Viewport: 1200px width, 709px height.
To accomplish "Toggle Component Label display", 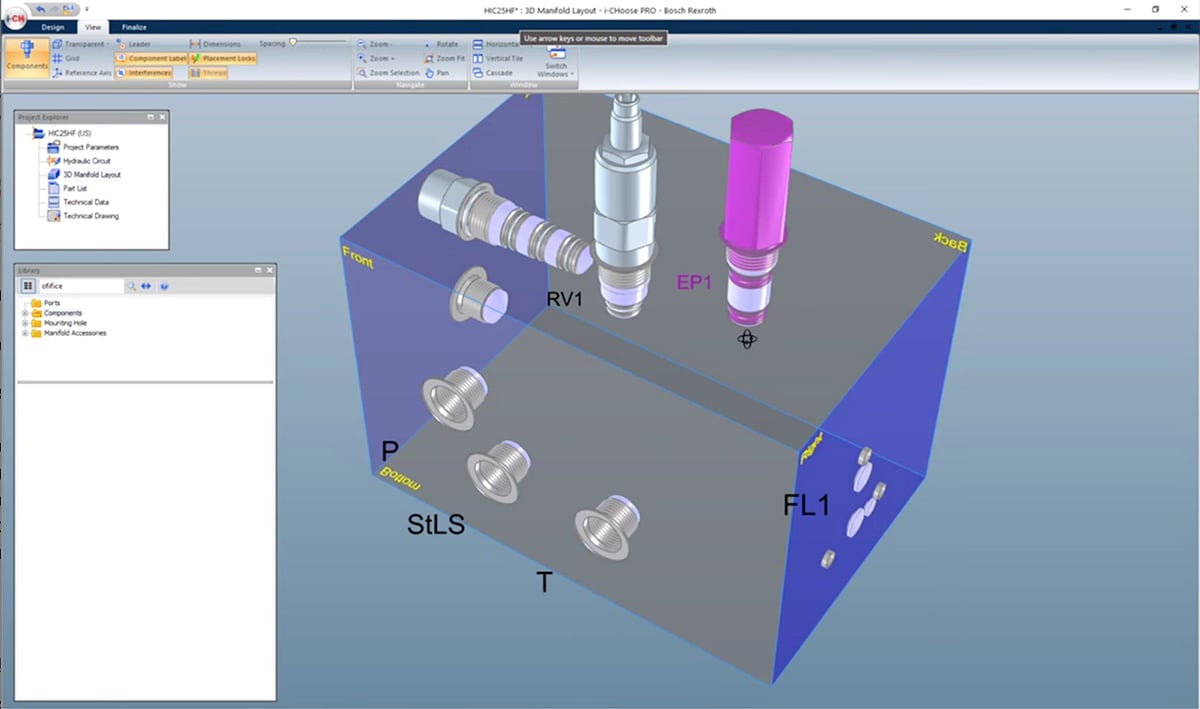I will click(150, 57).
